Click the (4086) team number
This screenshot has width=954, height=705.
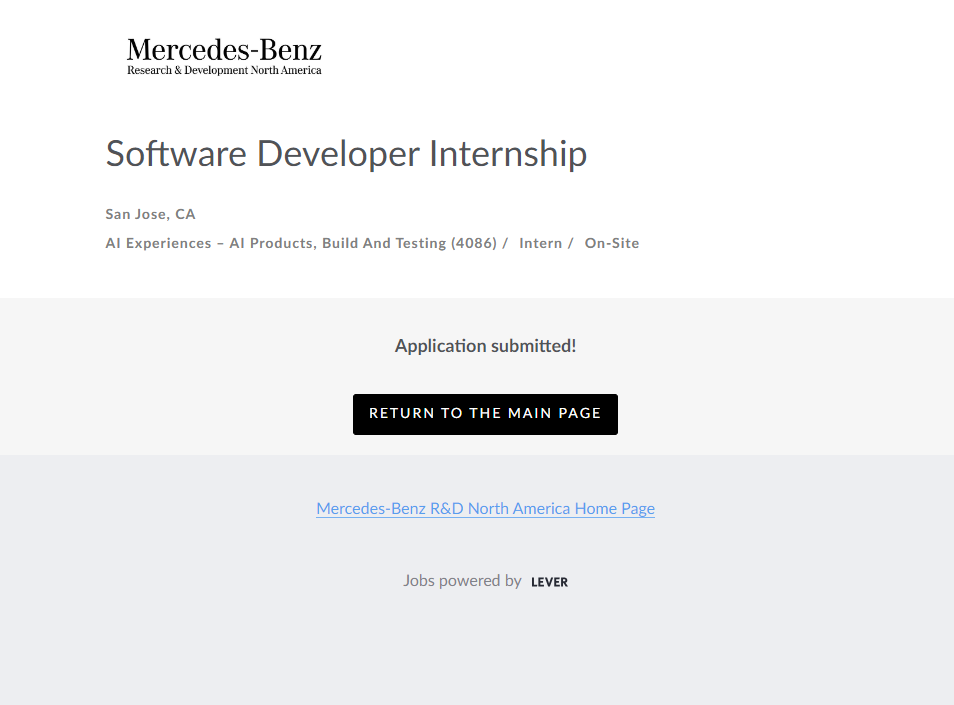pyautogui.click(x=474, y=243)
